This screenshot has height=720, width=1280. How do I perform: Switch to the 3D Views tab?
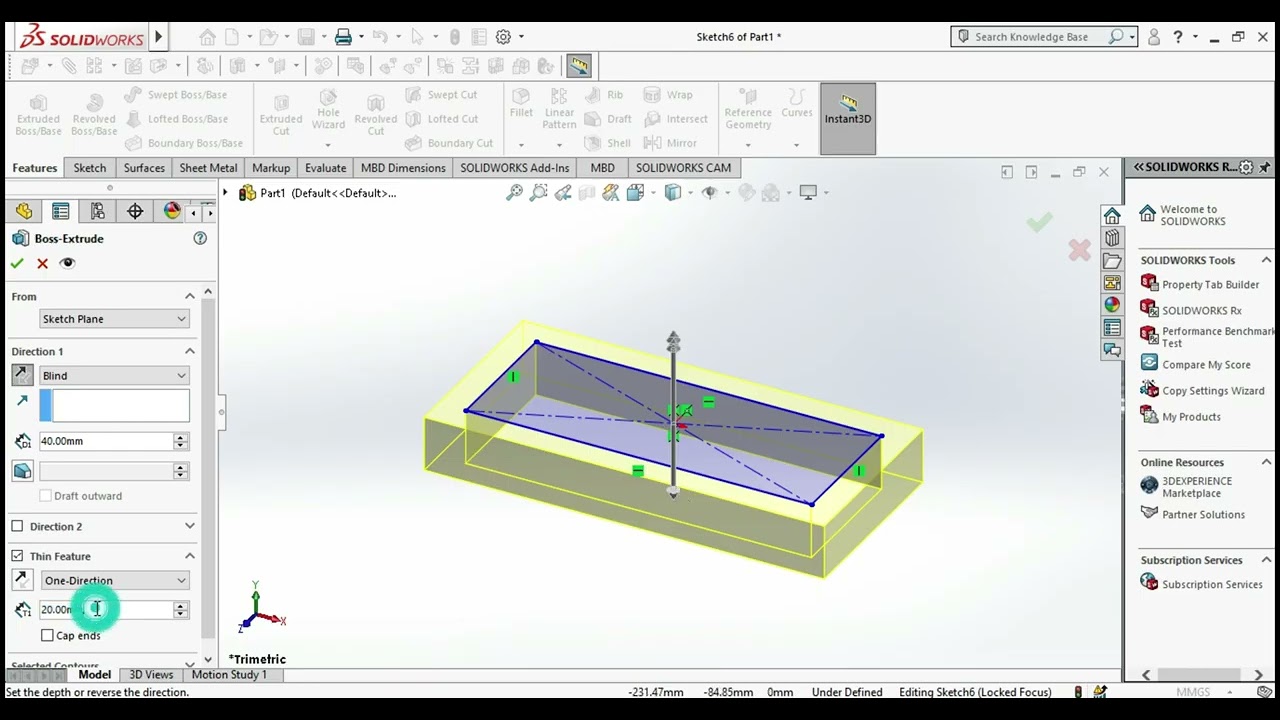[x=151, y=675]
